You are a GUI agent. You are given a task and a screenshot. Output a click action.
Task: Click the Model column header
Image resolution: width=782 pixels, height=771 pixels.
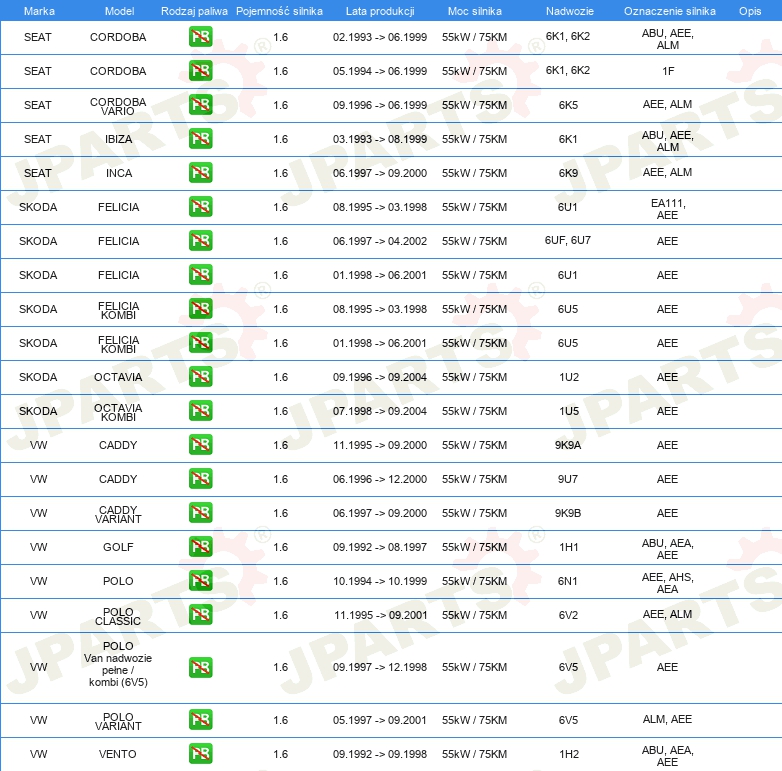pyautogui.click(x=119, y=11)
